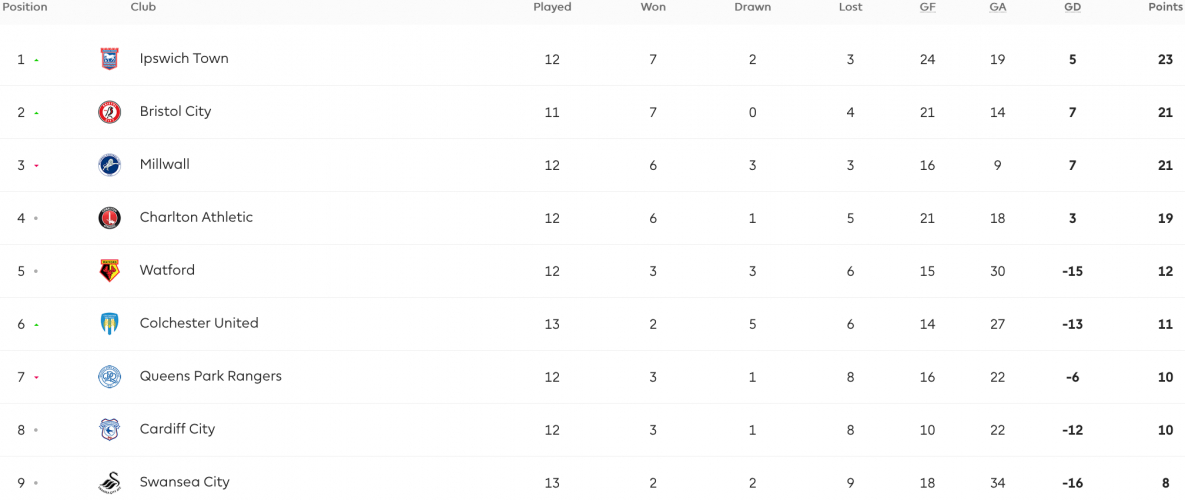Open the Queens Park Rangers link
The height and width of the screenshot is (500, 1185).
click(x=211, y=375)
